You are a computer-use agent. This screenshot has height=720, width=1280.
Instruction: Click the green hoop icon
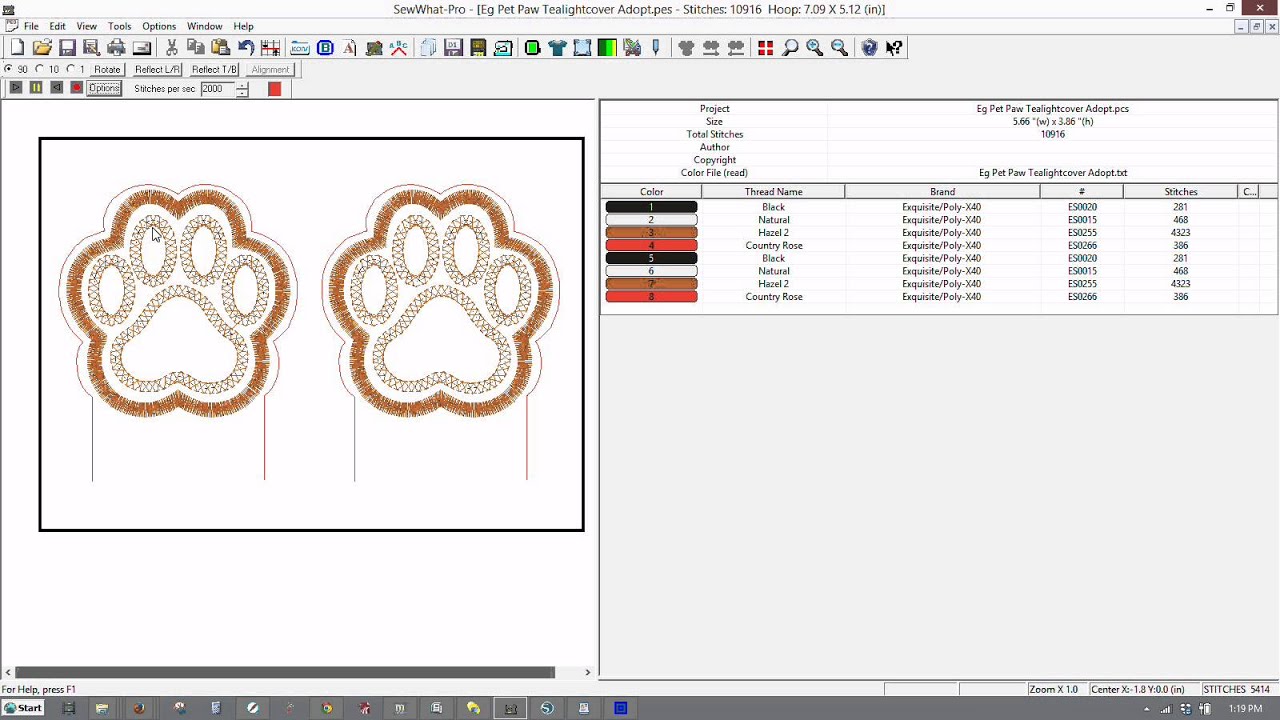pyautogui.click(x=533, y=47)
